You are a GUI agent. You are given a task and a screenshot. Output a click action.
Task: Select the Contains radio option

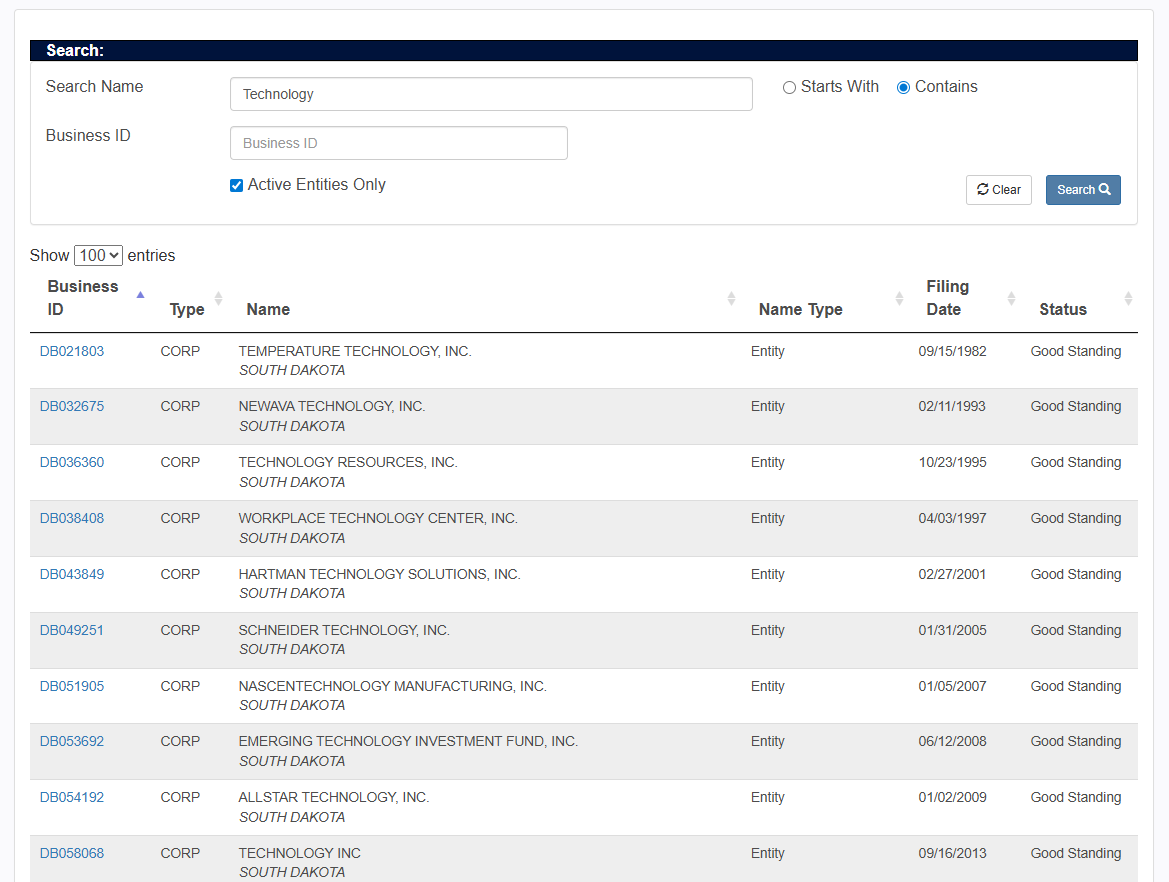(x=904, y=88)
